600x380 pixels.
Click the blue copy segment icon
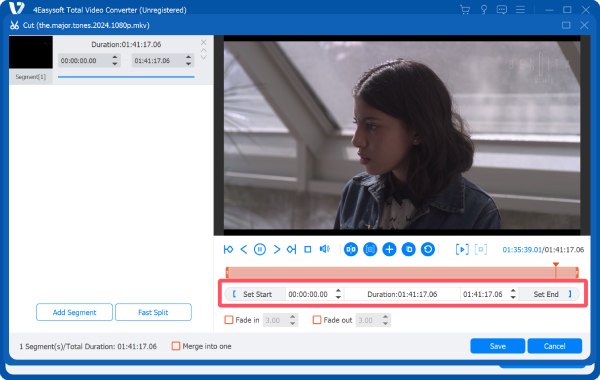click(x=408, y=250)
